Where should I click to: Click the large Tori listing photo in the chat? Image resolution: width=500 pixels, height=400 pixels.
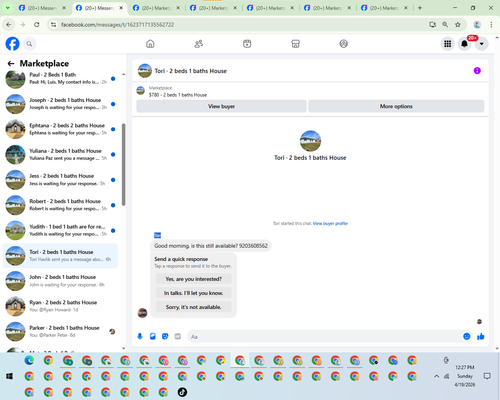click(x=310, y=141)
